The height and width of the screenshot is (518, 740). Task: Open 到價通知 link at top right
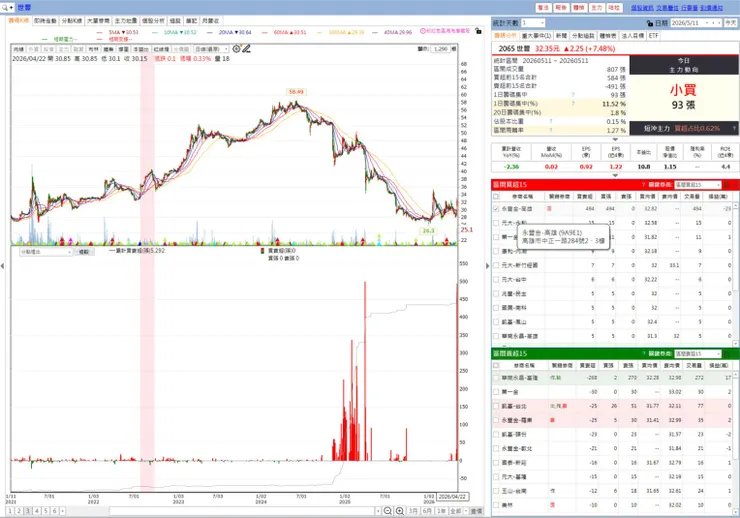(x=711, y=8)
